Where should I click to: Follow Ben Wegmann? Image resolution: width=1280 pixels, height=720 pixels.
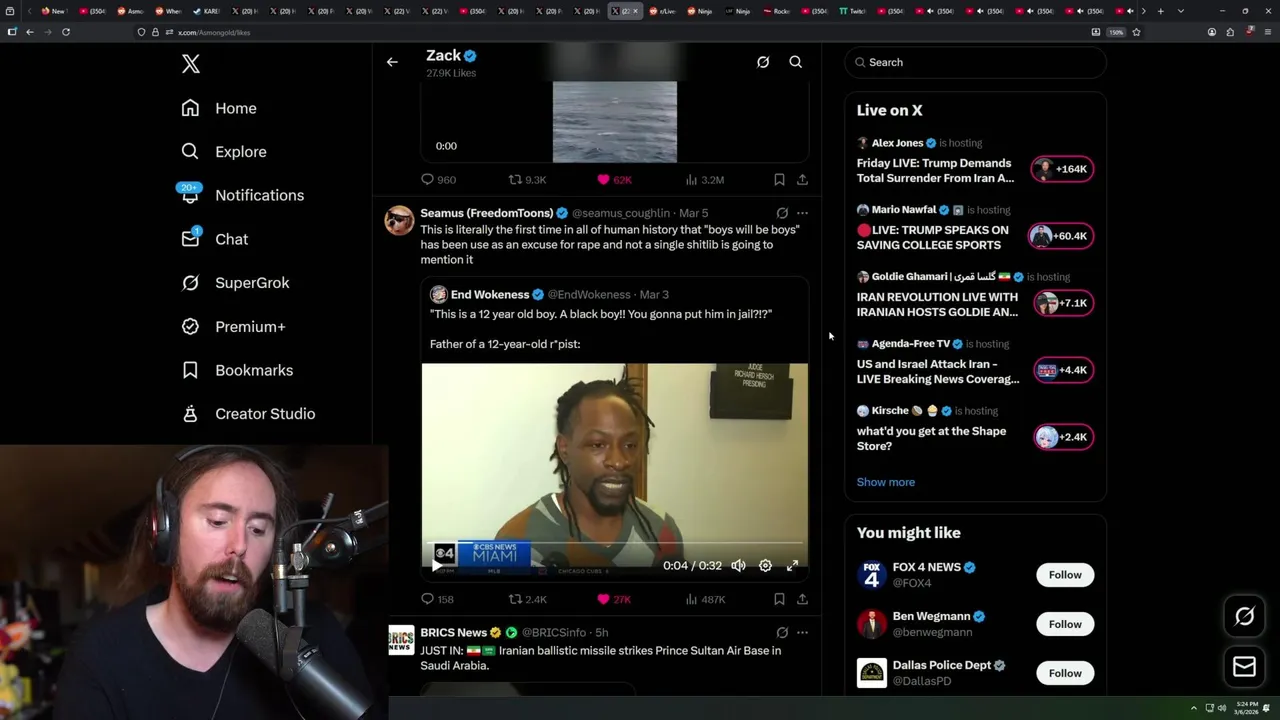[1065, 624]
